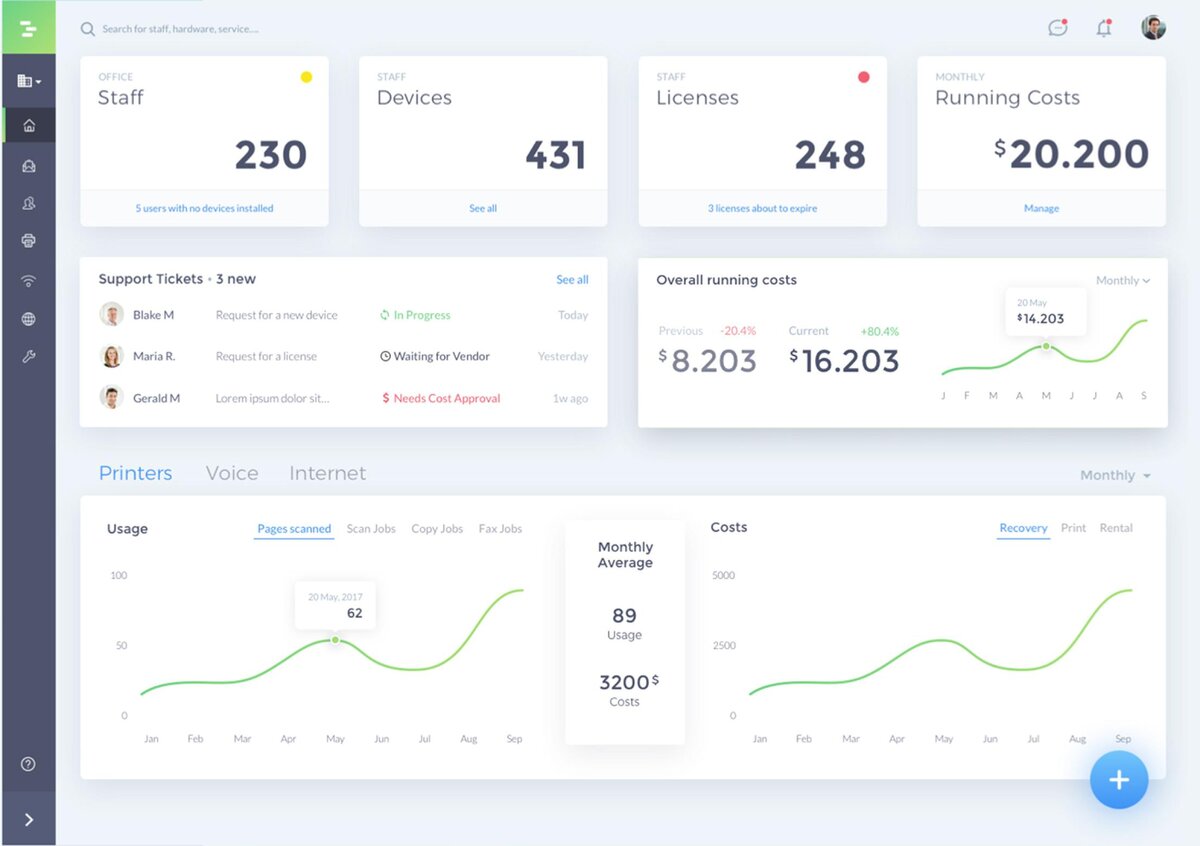This screenshot has width=1200, height=846.
Task: Switch to the Voice tab
Action: coord(232,473)
